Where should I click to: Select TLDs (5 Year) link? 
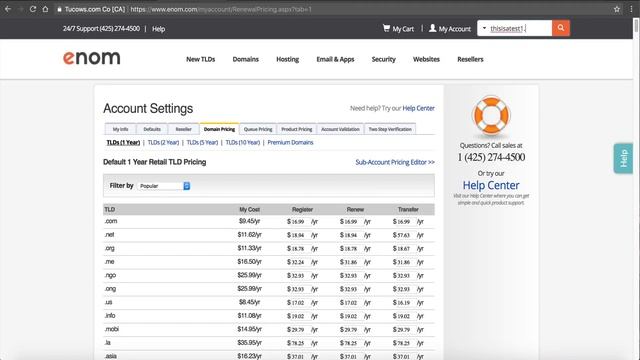point(202,142)
